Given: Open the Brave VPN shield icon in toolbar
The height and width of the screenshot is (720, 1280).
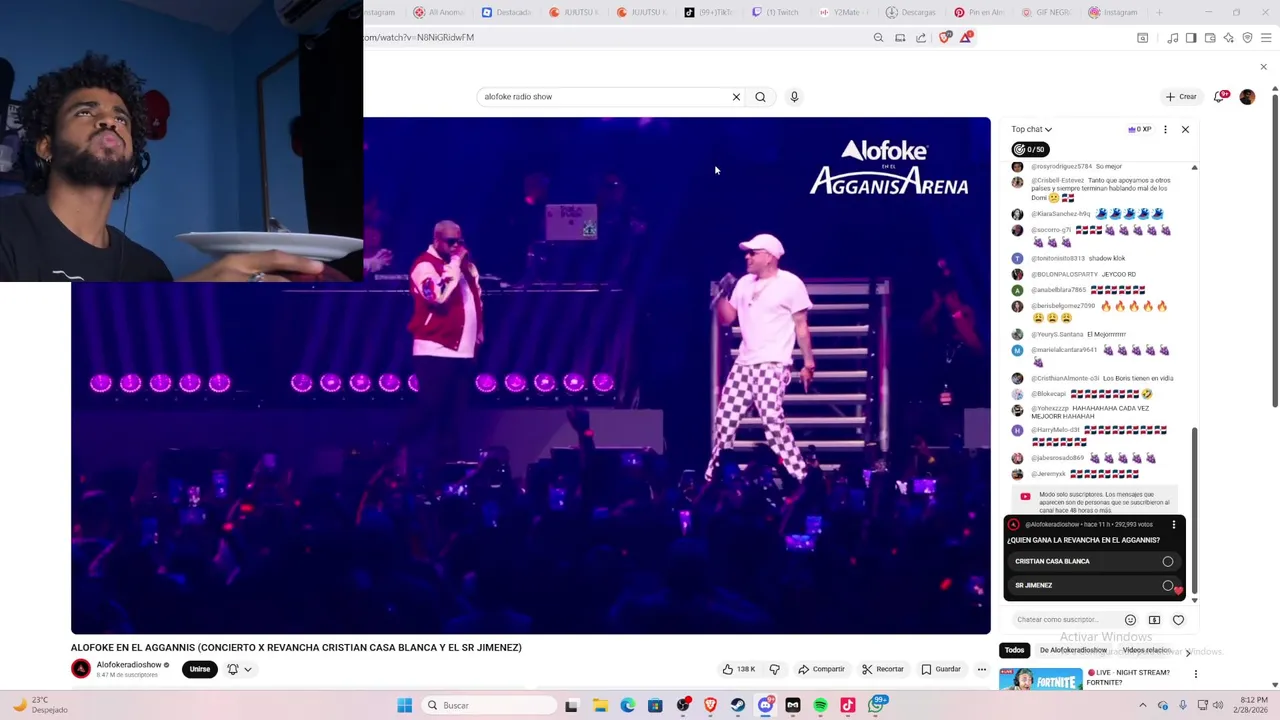Looking at the screenshot, I should pos(1247,38).
